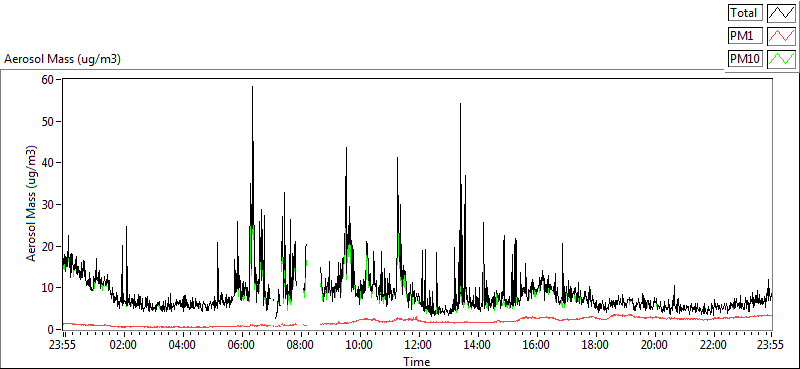Click the 08:00 time tick label

[x=300, y=344]
